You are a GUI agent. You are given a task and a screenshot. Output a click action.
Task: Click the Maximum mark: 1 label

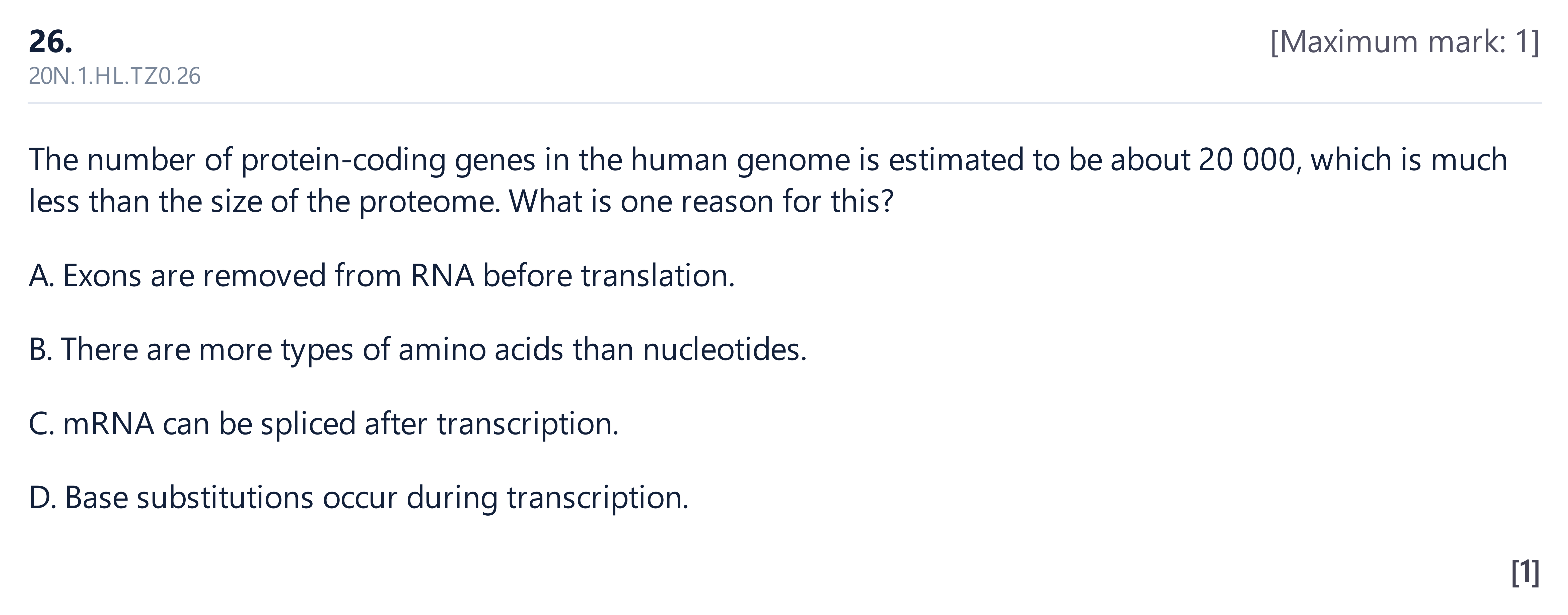coord(1405,42)
